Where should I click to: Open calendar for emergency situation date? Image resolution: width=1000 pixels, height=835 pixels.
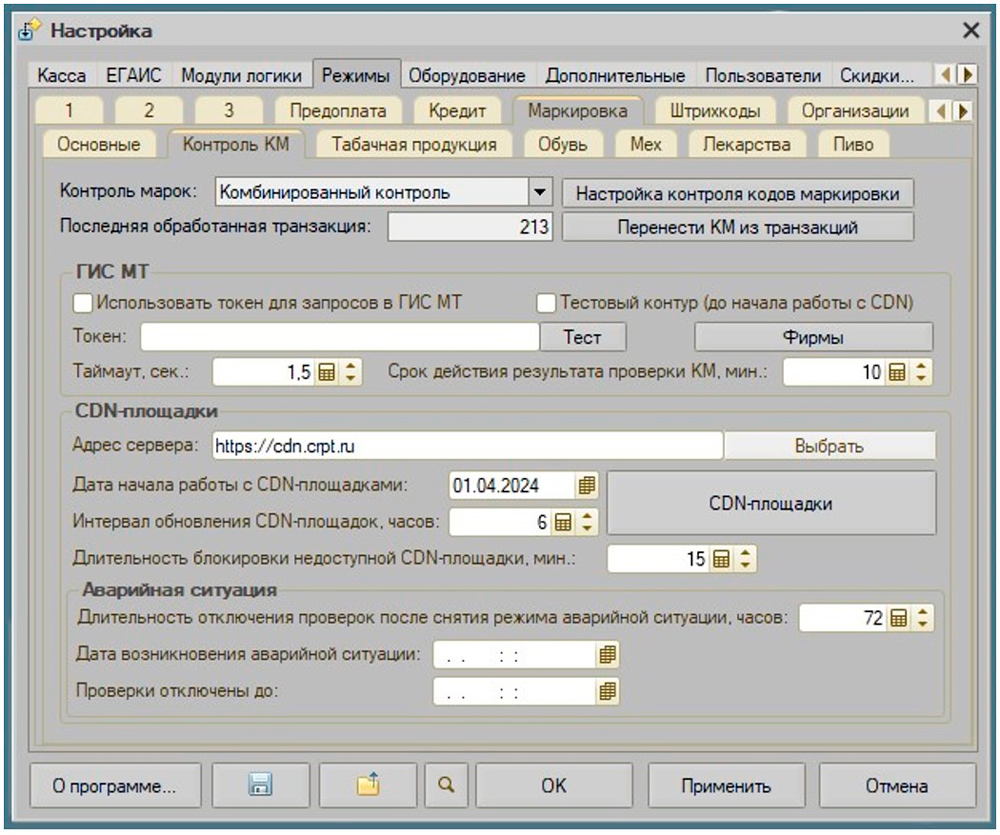coord(607,656)
